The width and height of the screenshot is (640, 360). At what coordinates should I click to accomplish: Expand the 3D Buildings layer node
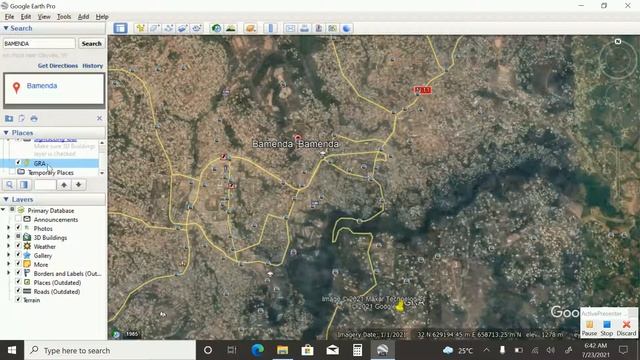pyautogui.click(x=9, y=237)
